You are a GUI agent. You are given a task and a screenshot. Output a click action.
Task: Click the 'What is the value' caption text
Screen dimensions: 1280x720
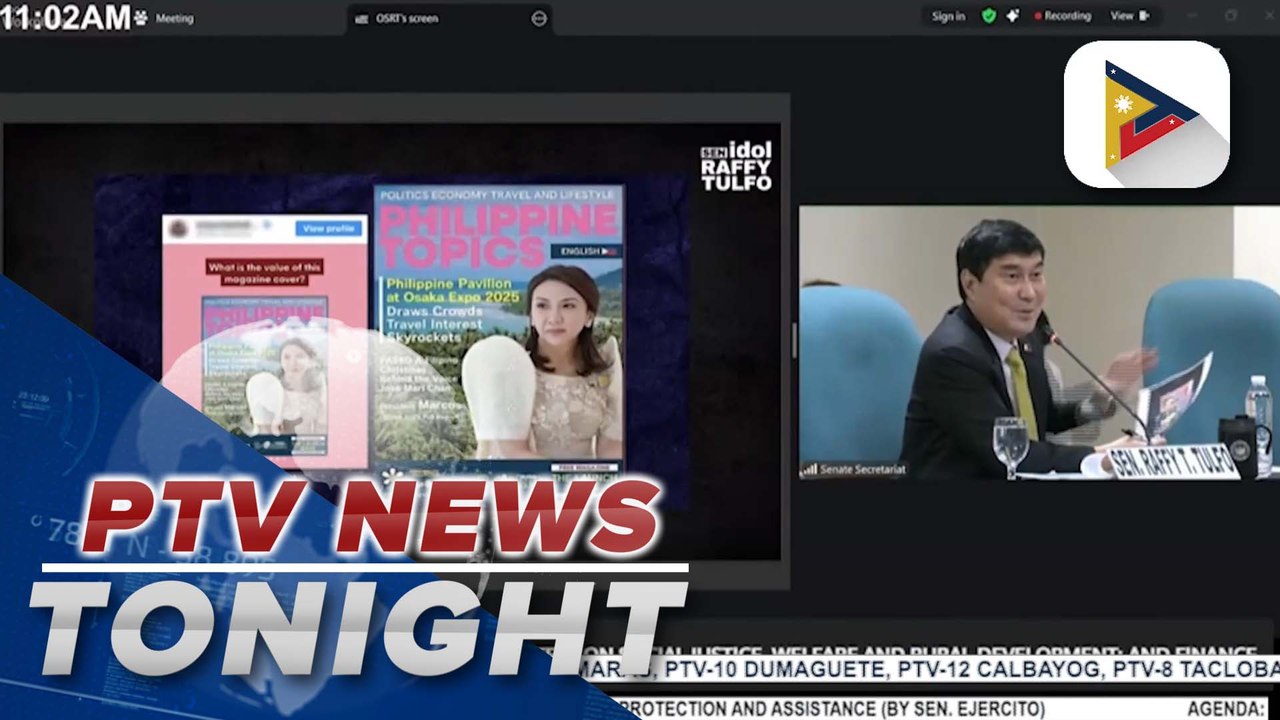click(265, 274)
